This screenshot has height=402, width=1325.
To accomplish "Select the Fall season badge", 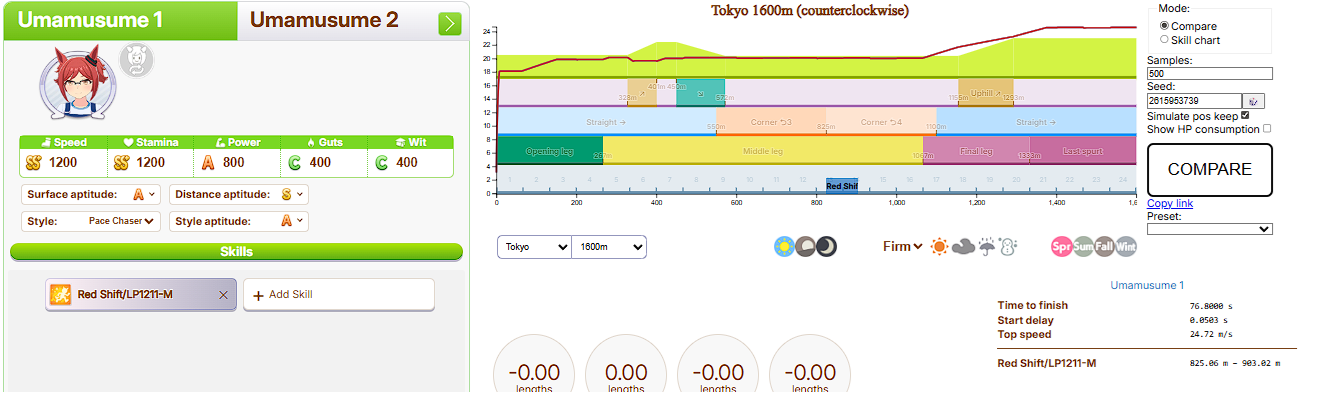I will pyautogui.click(x=1104, y=246).
